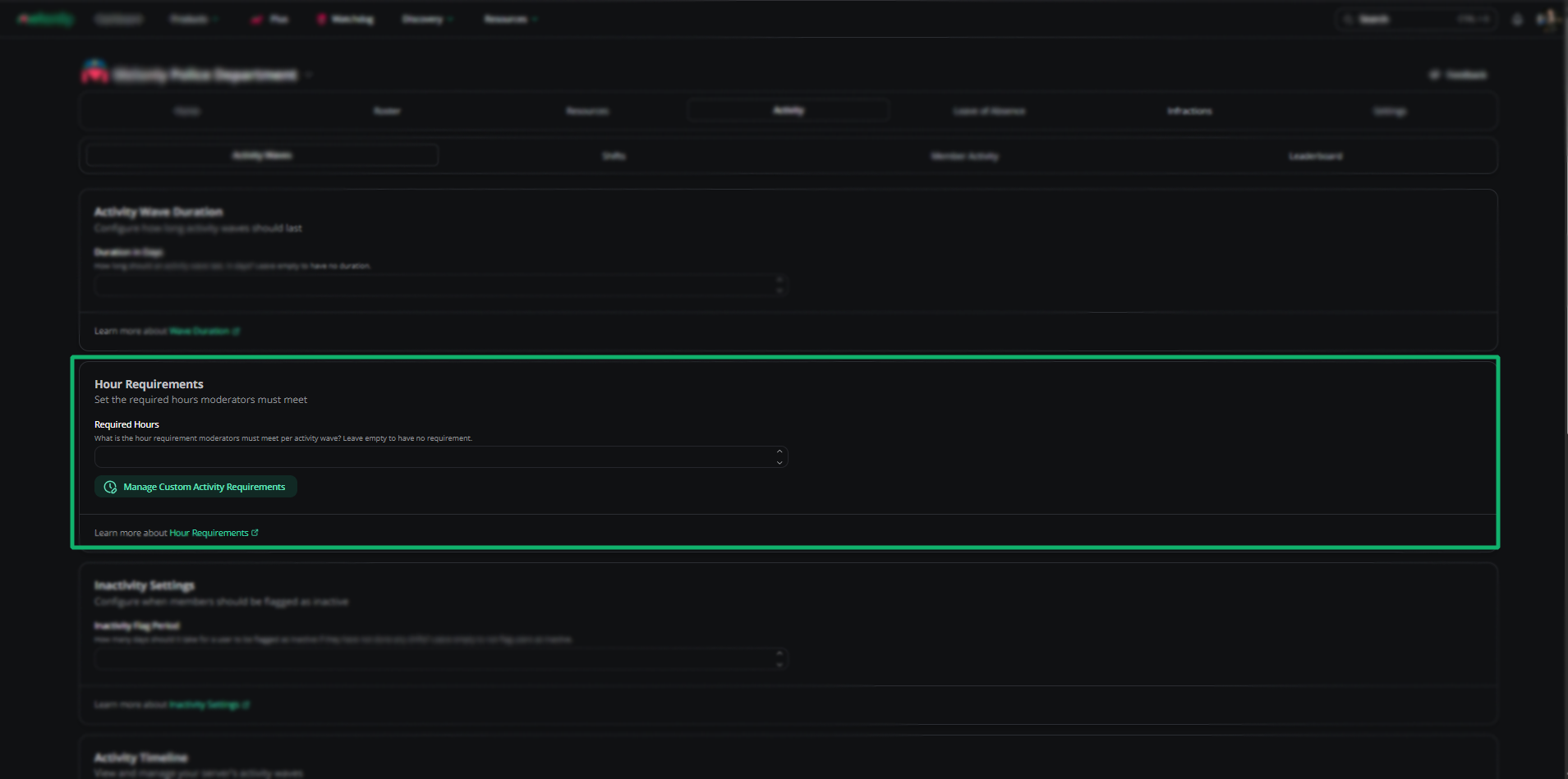Open the Watching item in the navbar
1568x779 pixels.
click(346, 19)
